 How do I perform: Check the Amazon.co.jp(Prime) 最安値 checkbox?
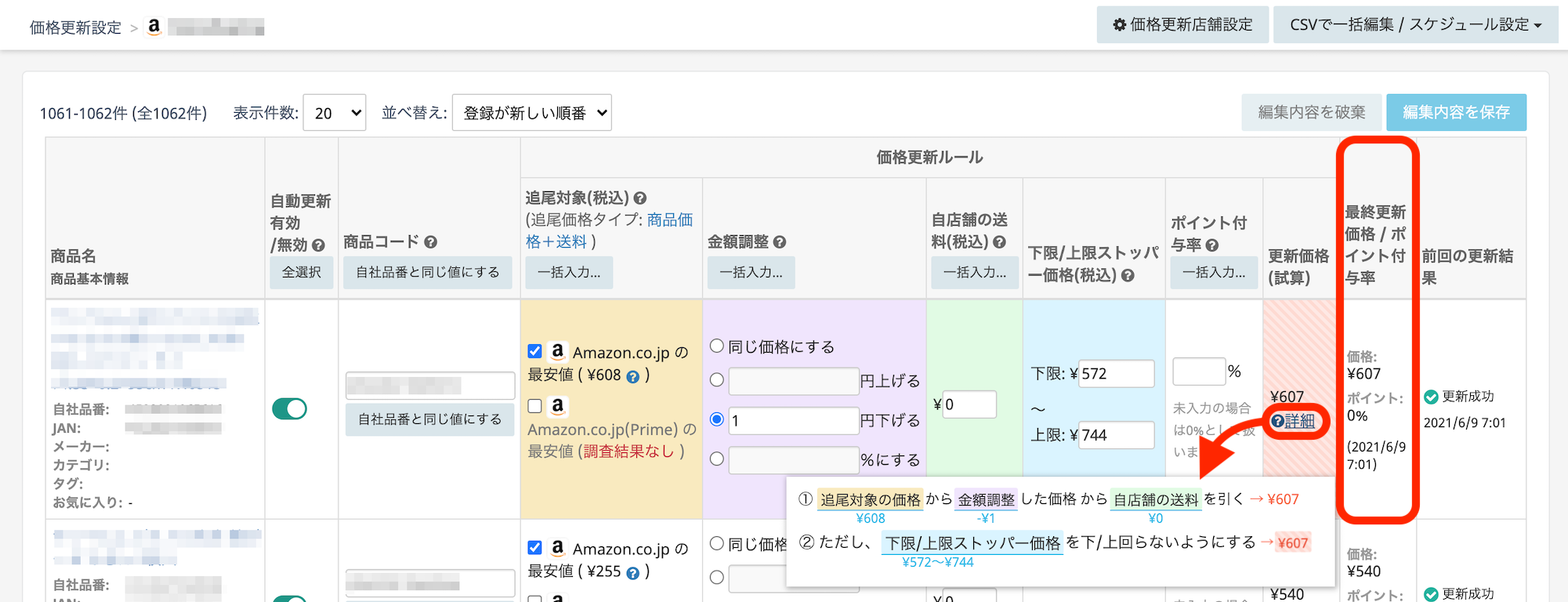pos(535,406)
